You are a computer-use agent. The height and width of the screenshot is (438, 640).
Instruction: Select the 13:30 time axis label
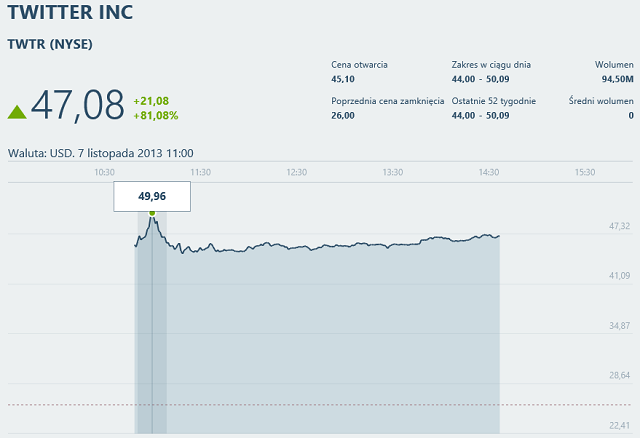pyautogui.click(x=393, y=172)
